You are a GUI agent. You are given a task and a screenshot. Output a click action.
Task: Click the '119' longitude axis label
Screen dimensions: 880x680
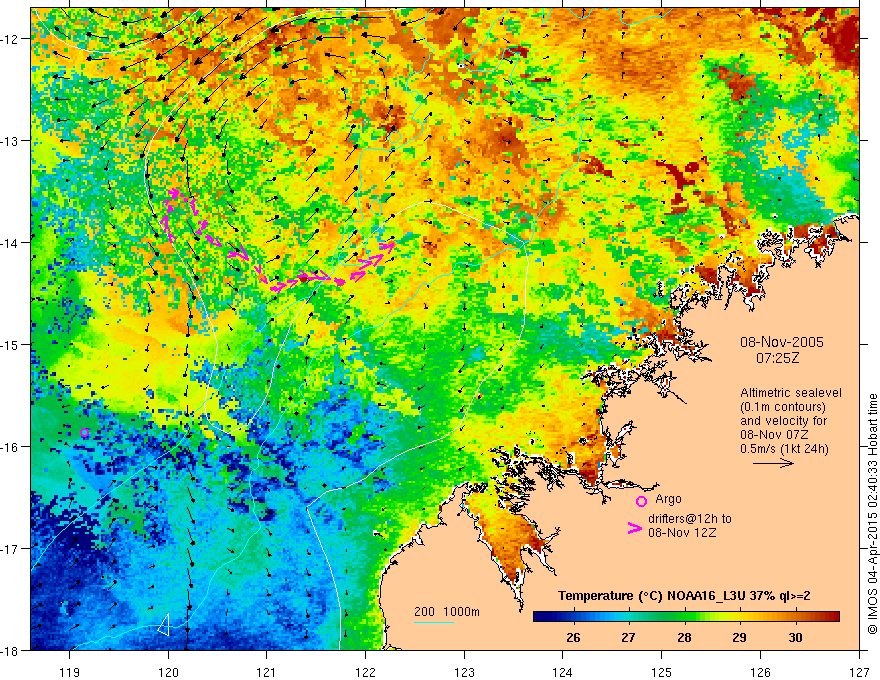click(70, 672)
